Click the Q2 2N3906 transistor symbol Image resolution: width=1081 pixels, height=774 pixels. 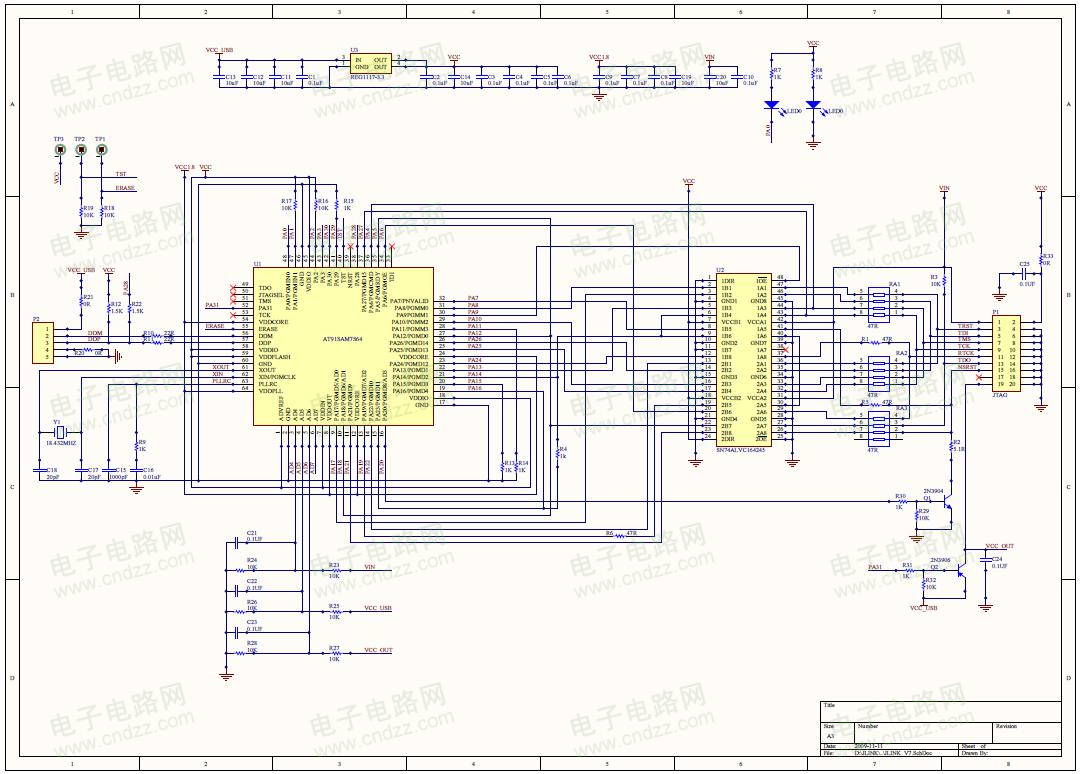pos(960,572)
